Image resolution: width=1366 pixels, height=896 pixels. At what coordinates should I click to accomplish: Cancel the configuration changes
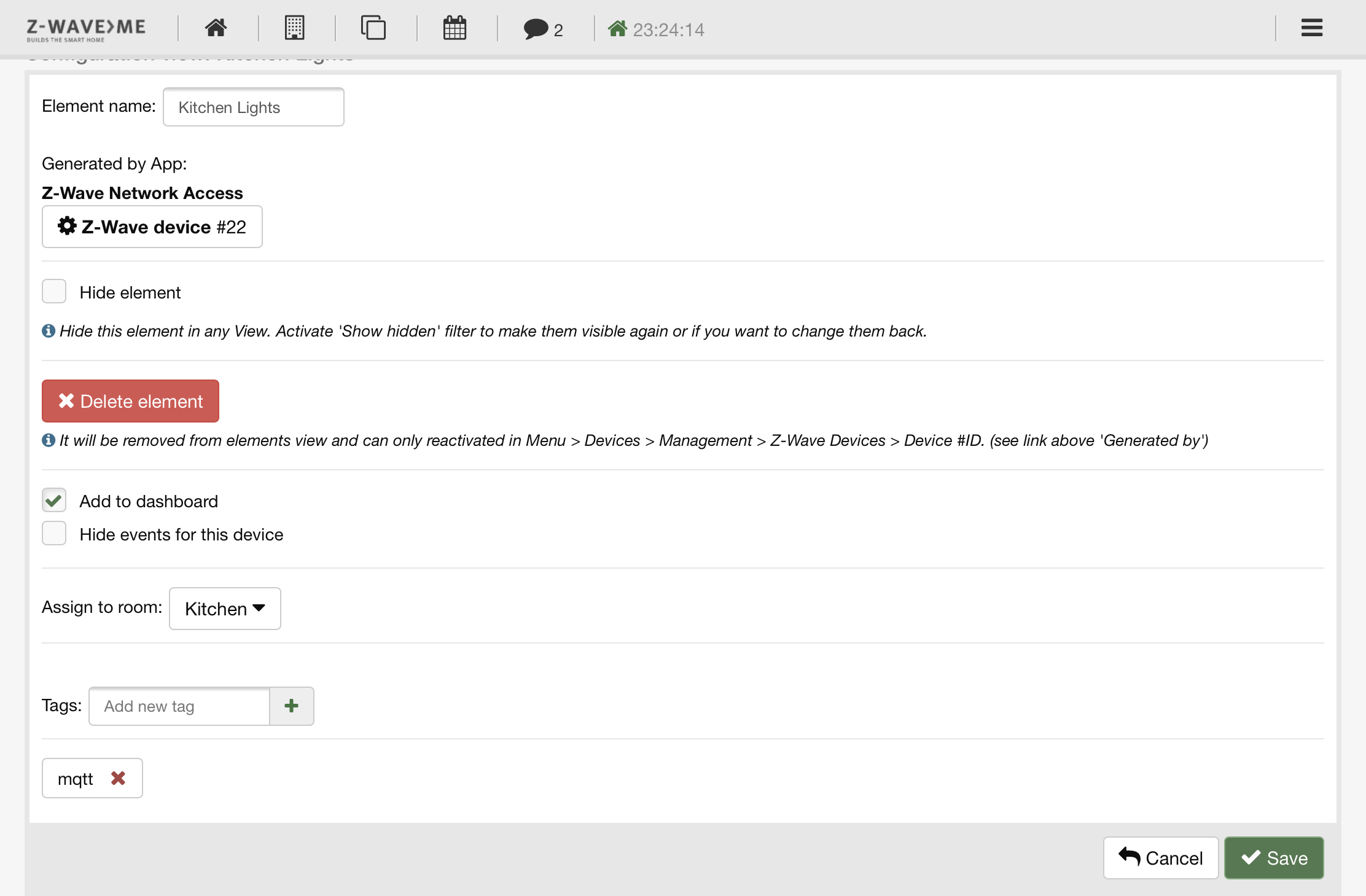pyautogui.click(x=1161, y=857)
